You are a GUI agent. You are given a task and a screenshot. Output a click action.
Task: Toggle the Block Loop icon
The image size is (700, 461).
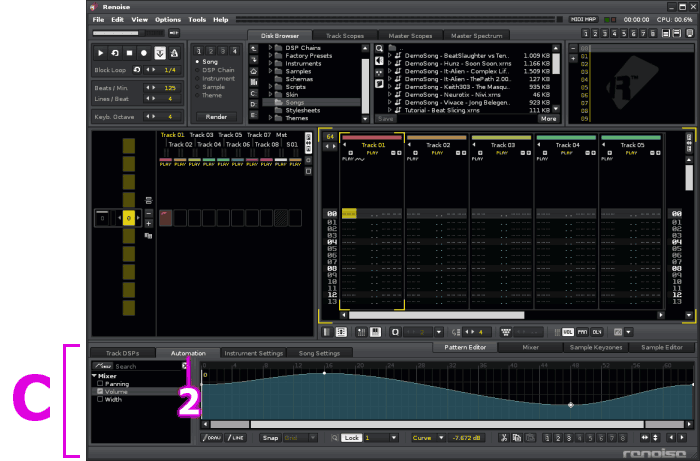pos(137,70)
